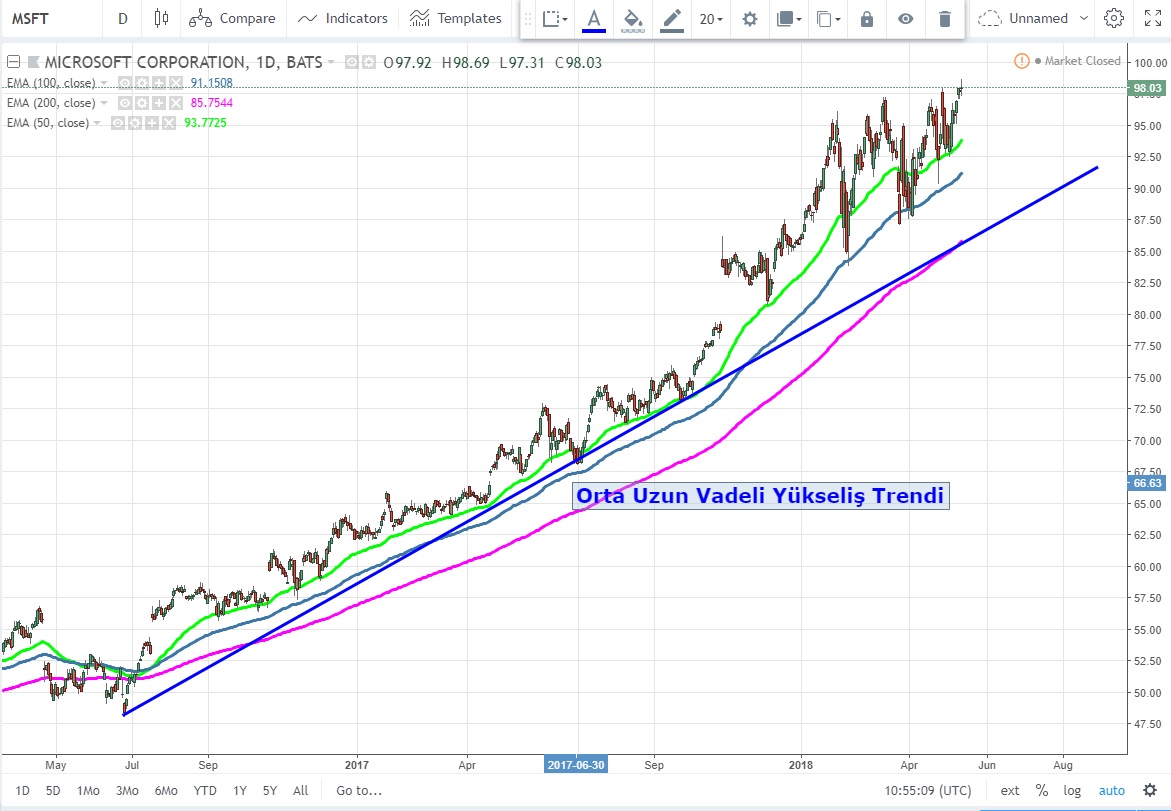Expand the Unnamed layout dropdown
Screen dimensions: 1171x811
click(x=1023, y=18)
